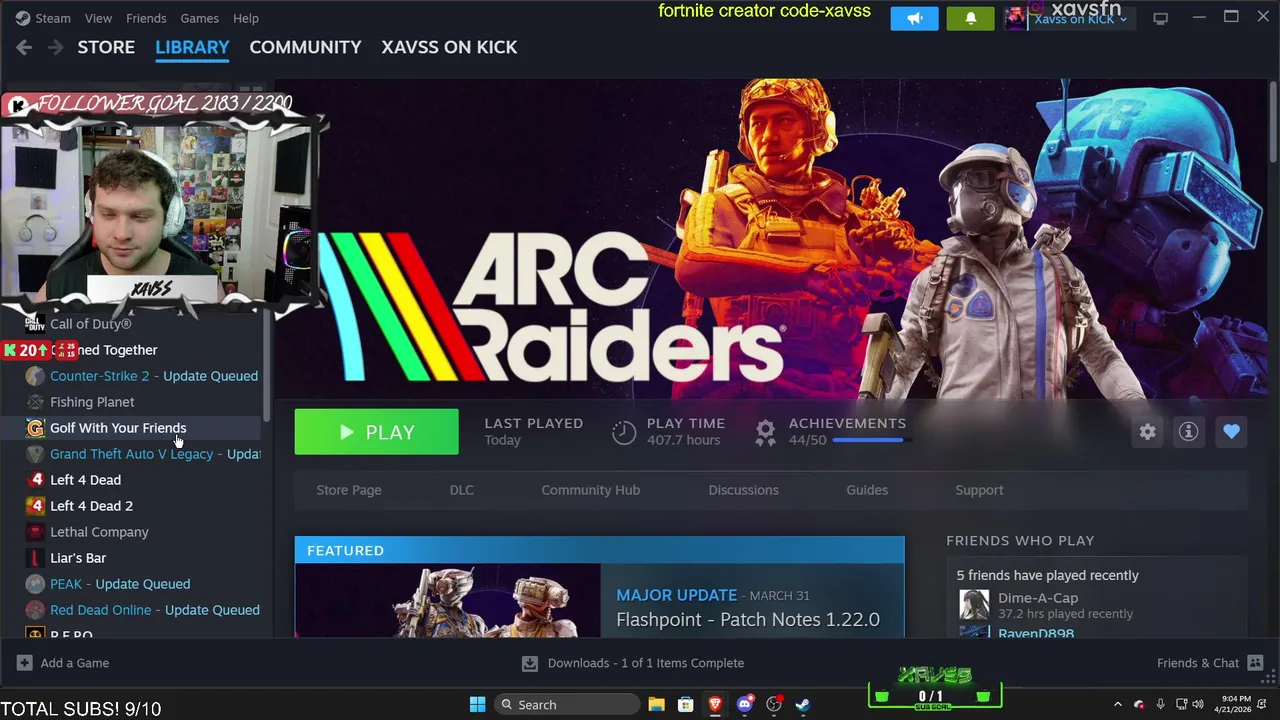Open the DLC link
Screen dimensions: 1280x720
[461, 490]
